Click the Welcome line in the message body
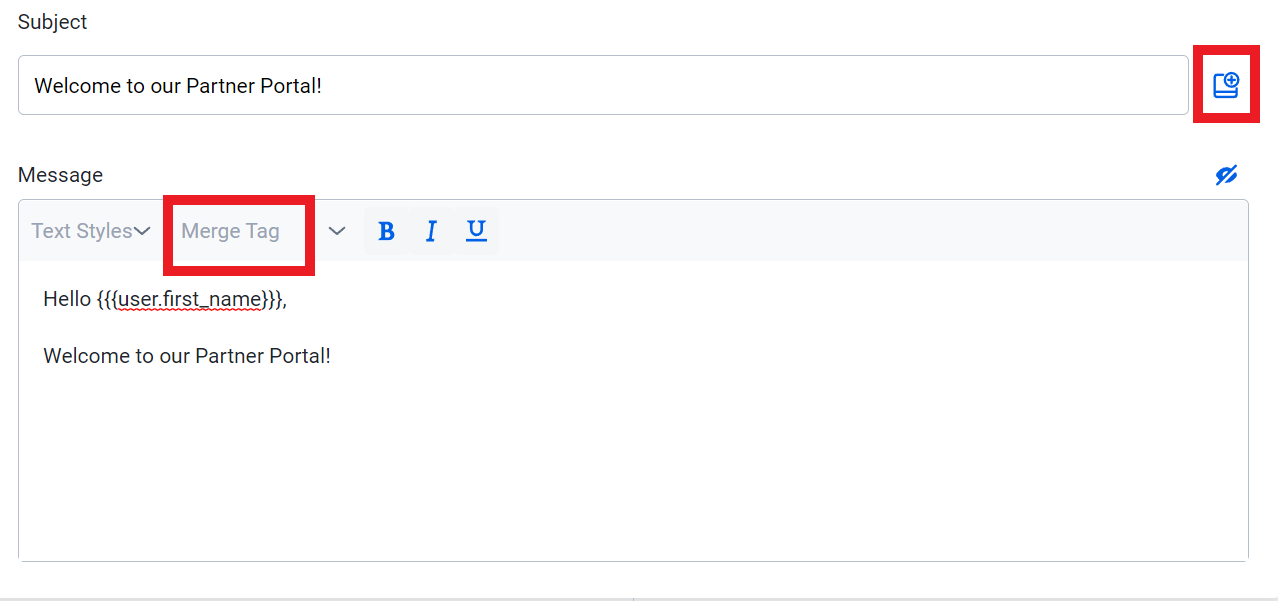Screen dimensions: 1278x601 click(187, 356)
